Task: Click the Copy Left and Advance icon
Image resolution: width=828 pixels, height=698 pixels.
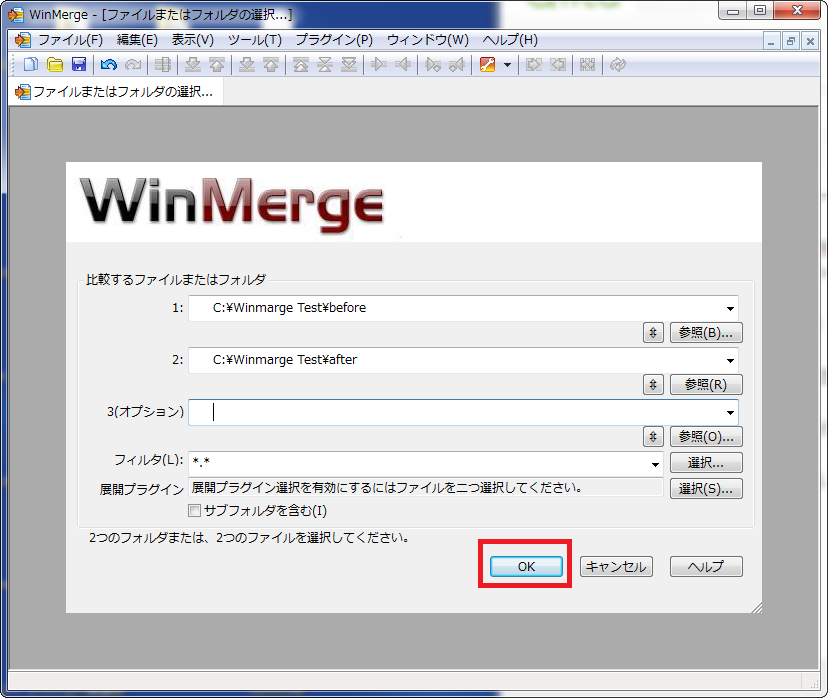Action: 457,64
